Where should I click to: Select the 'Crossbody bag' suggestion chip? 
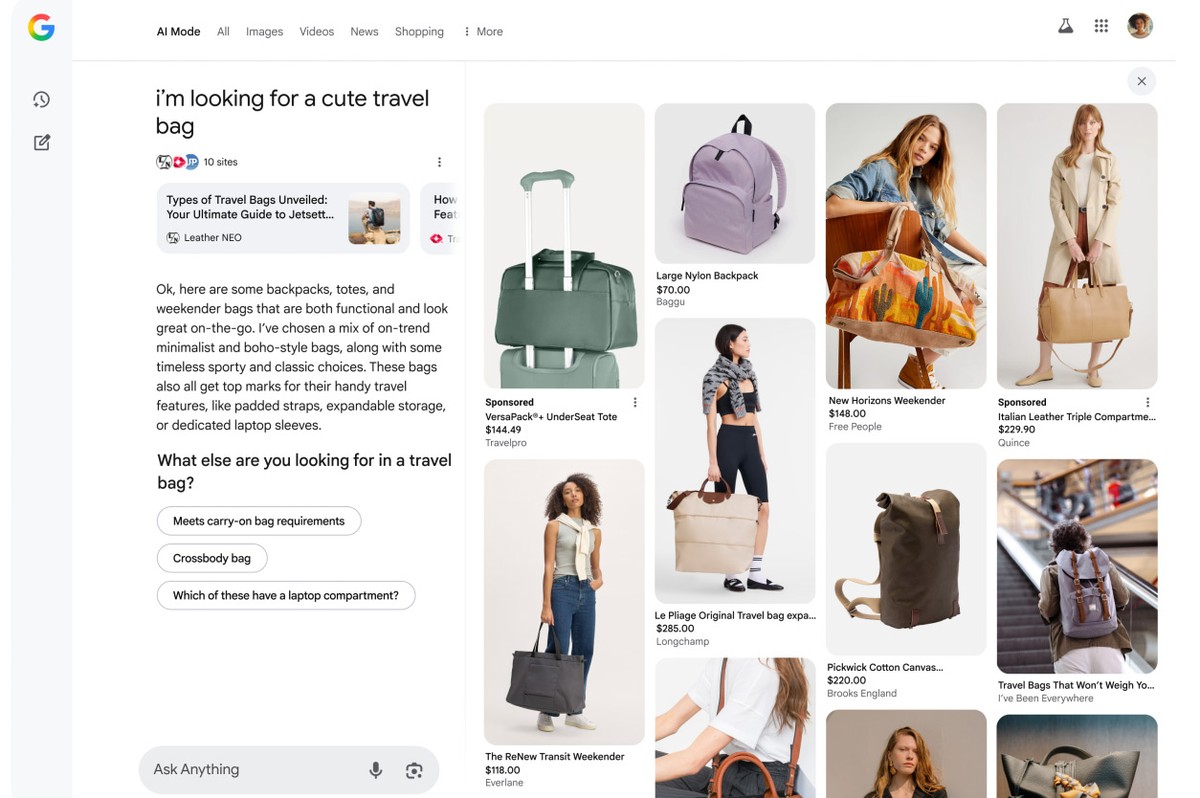coord(212,558)
